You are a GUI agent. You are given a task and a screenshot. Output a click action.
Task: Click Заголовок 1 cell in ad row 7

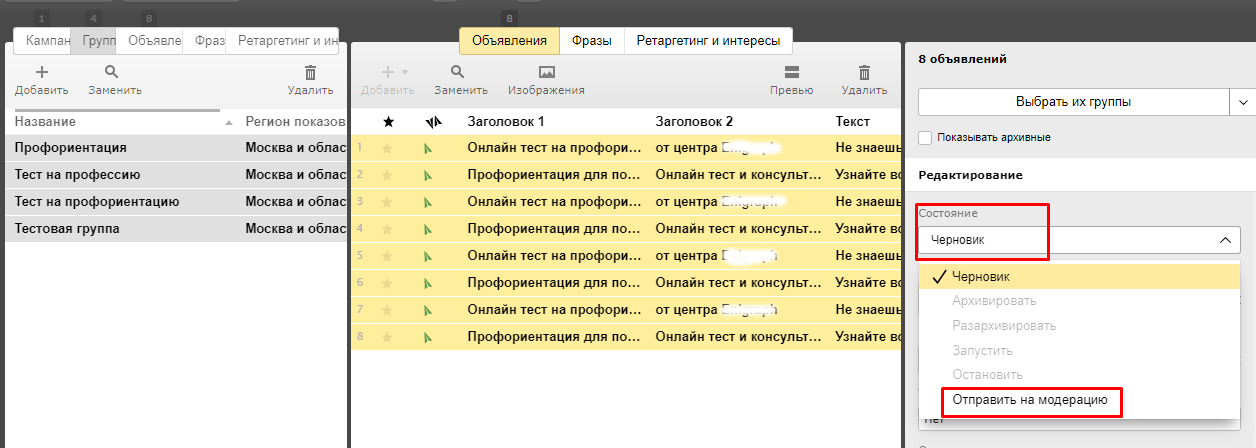pyautogui.click(x=554, y=310)
